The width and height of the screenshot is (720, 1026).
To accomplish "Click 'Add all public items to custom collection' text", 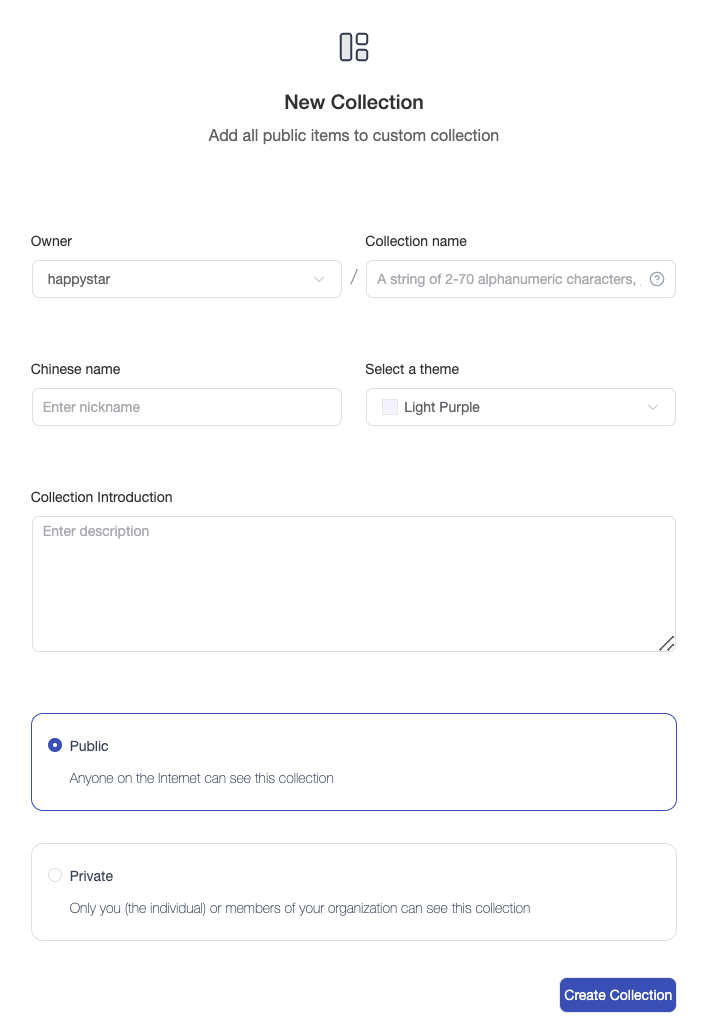I will 353,135.
